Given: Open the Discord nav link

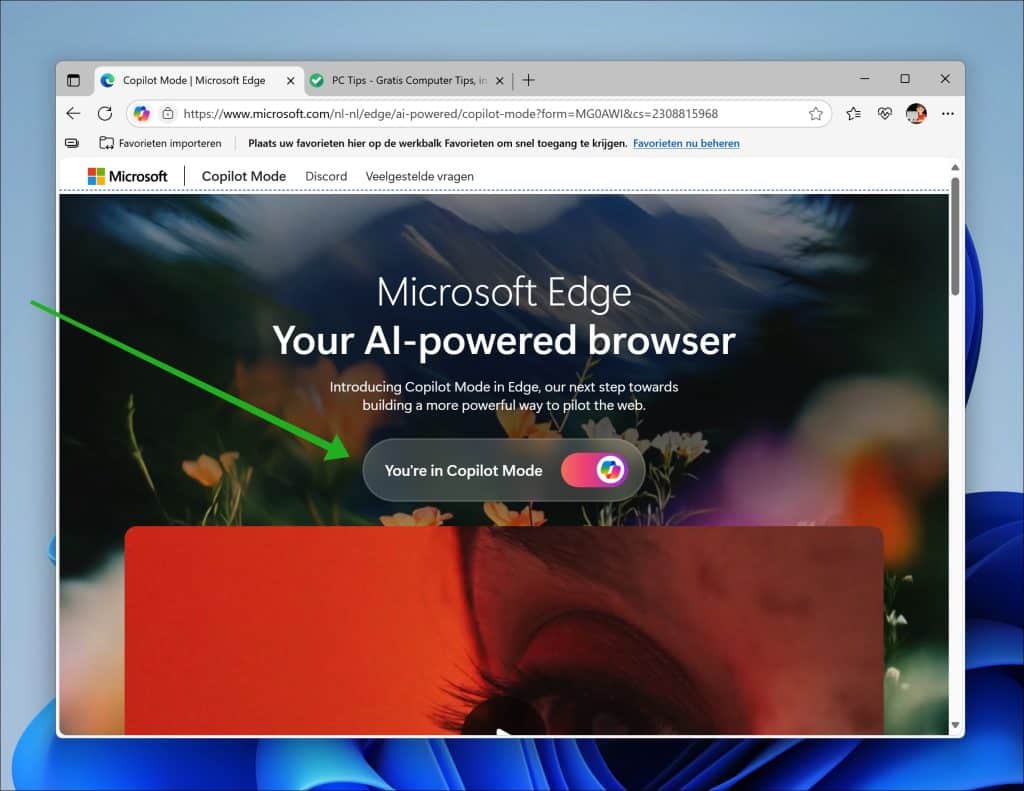Looking at the screenshot, I should click(x=326, y=176).
